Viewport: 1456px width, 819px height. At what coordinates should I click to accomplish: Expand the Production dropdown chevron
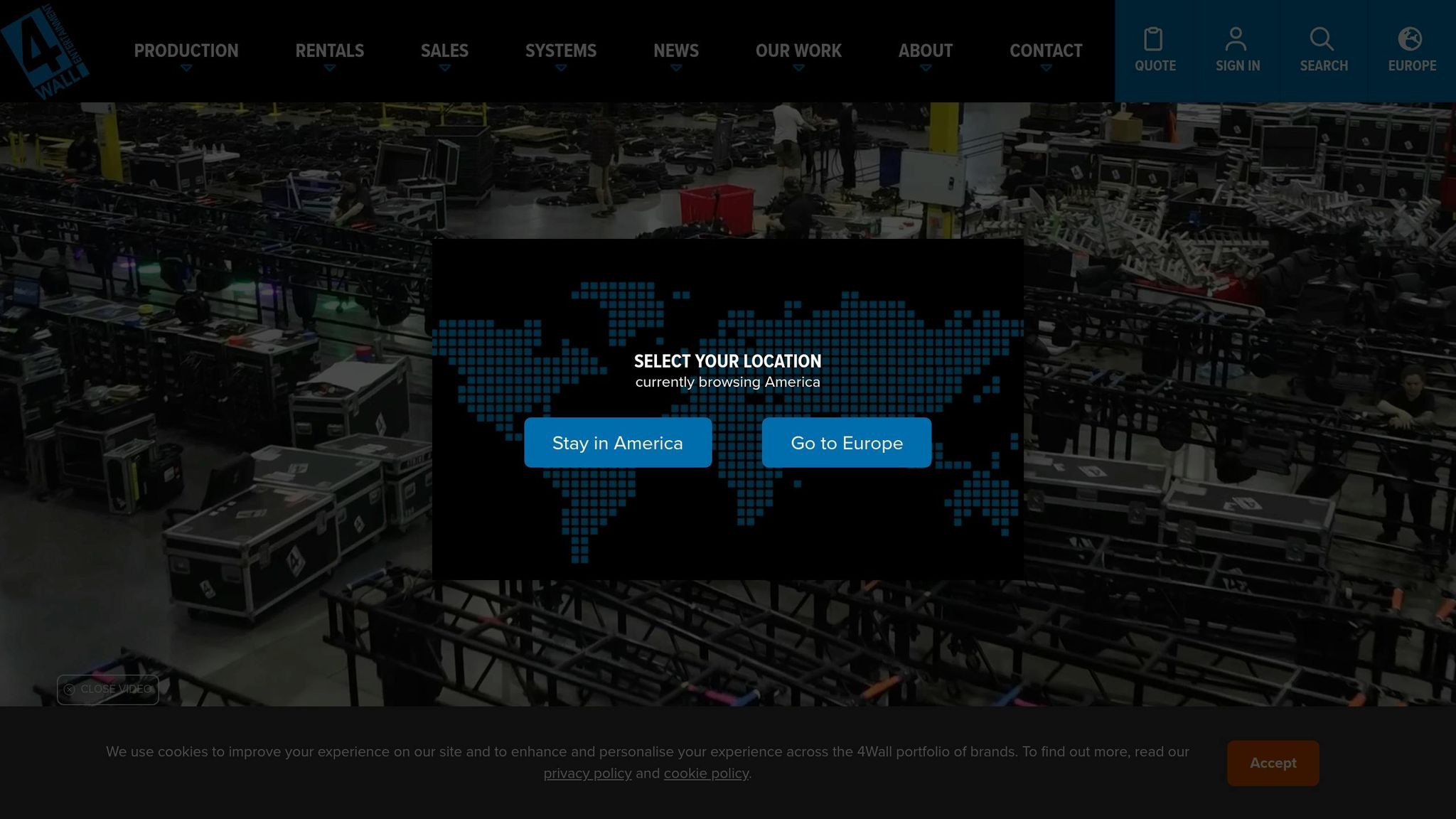(x=186, y=68)
